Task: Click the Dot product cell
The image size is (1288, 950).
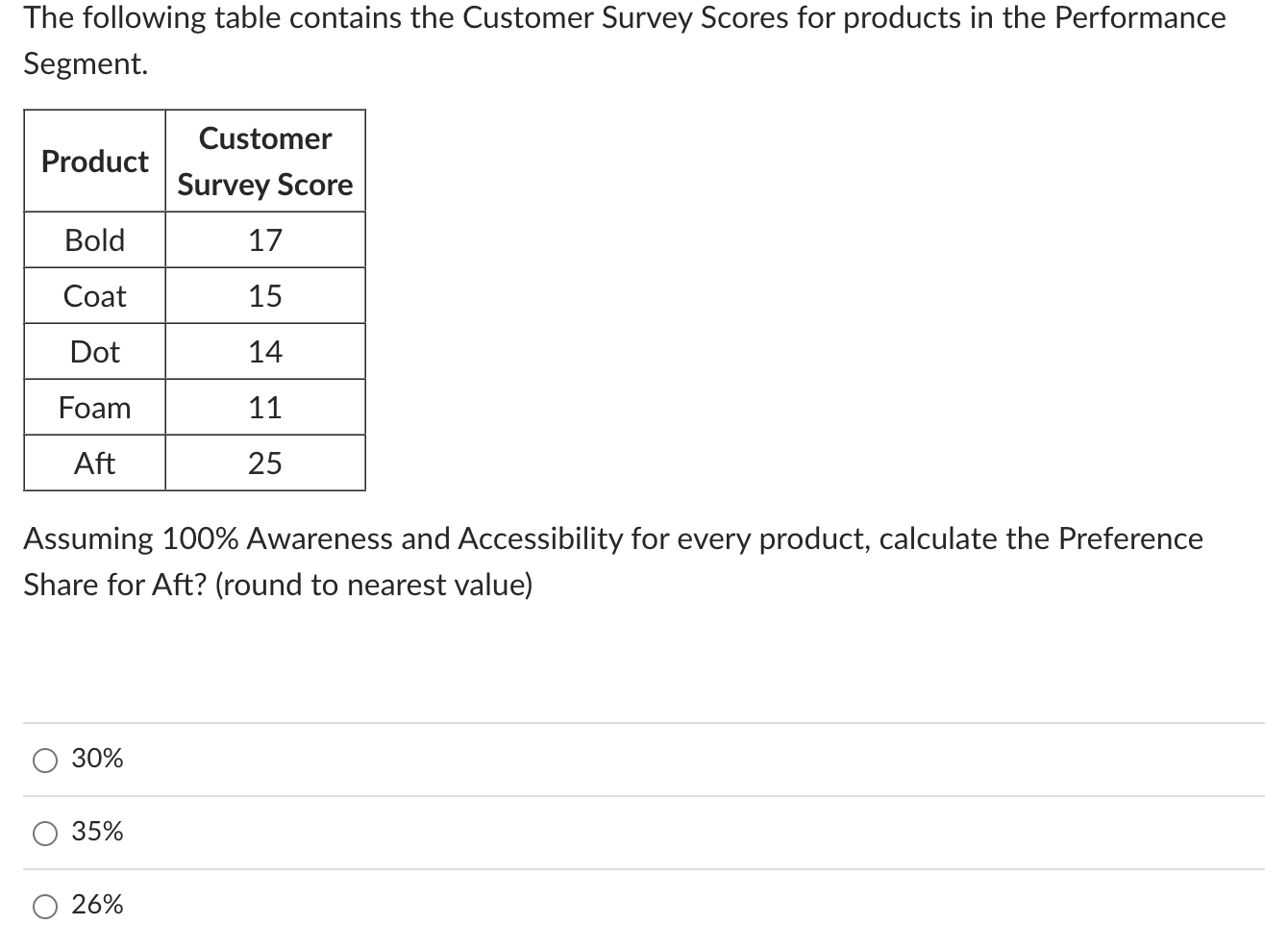Action: click(93, 351)
